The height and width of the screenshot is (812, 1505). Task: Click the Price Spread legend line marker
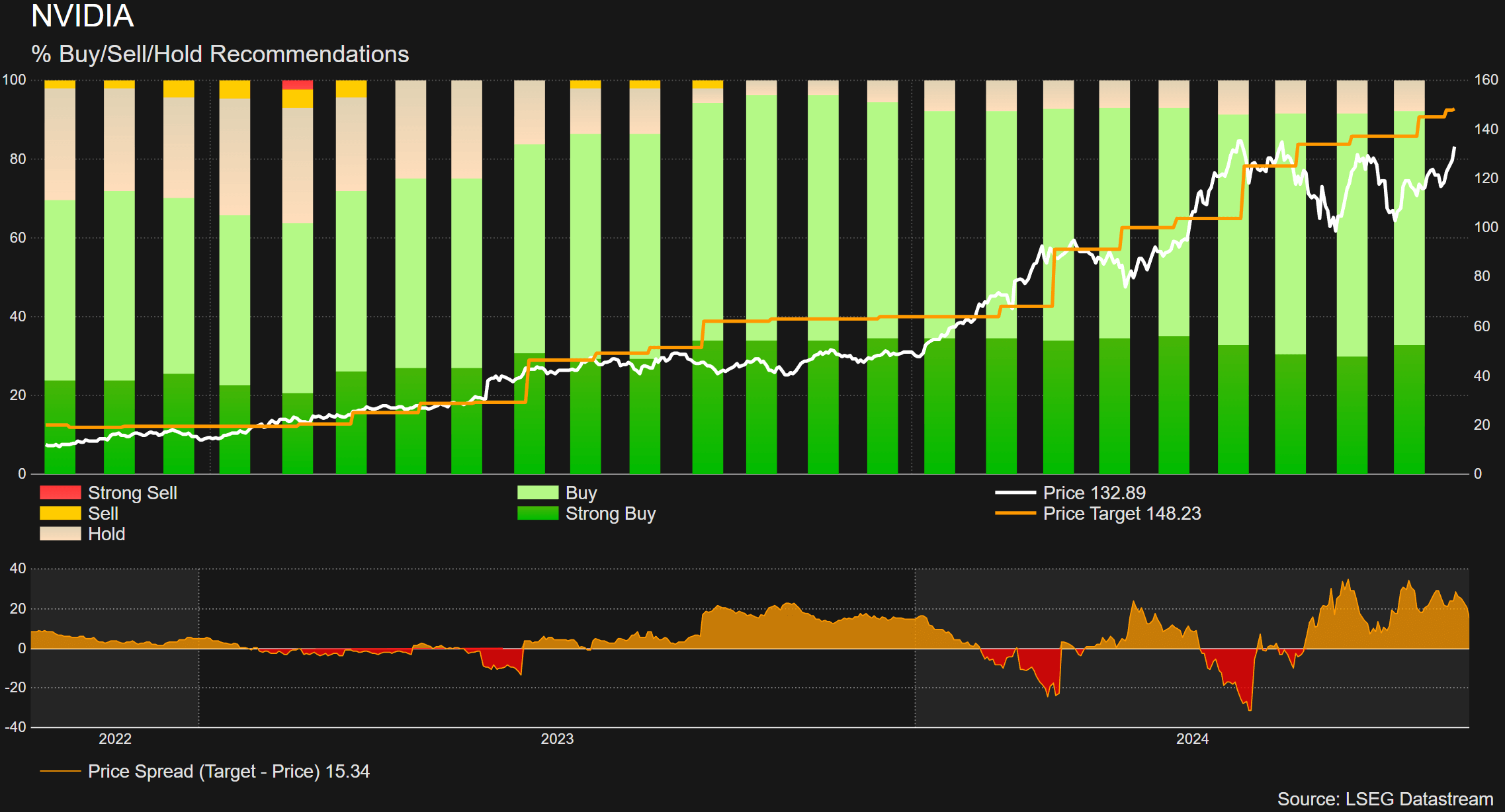click(x=60, y=771)
